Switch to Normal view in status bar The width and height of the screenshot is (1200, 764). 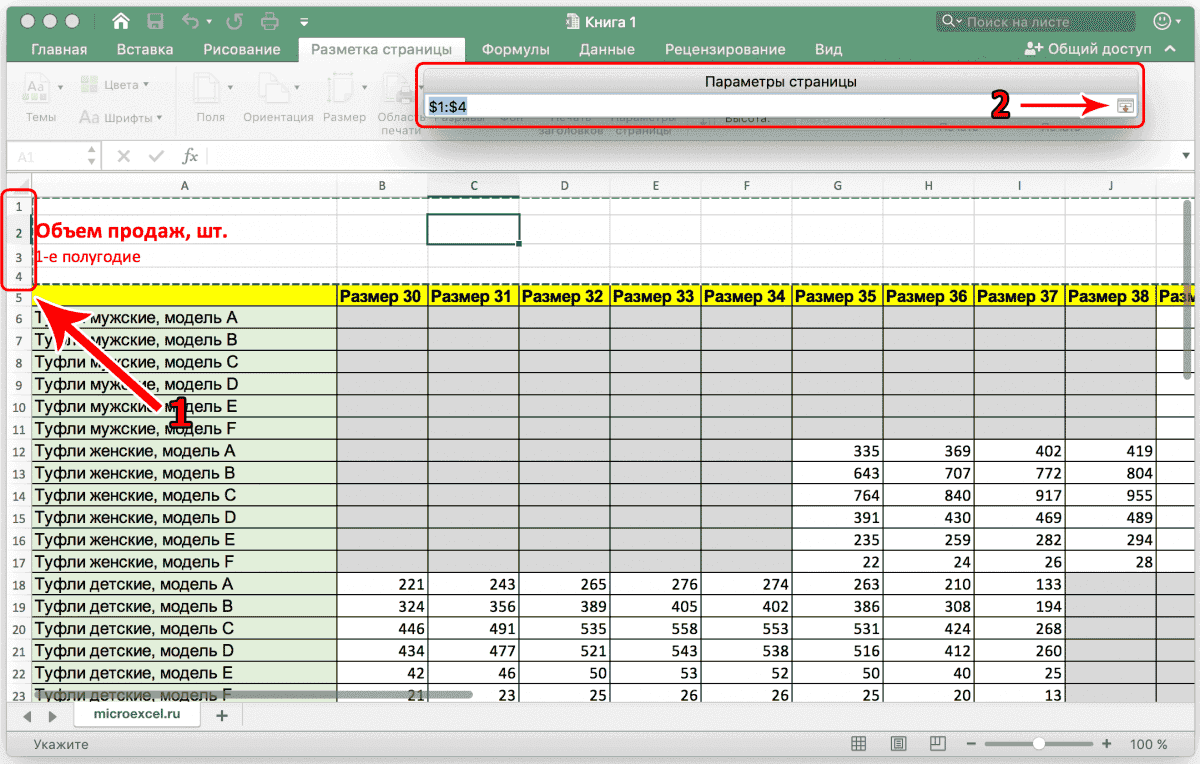[x=858, y=744]
